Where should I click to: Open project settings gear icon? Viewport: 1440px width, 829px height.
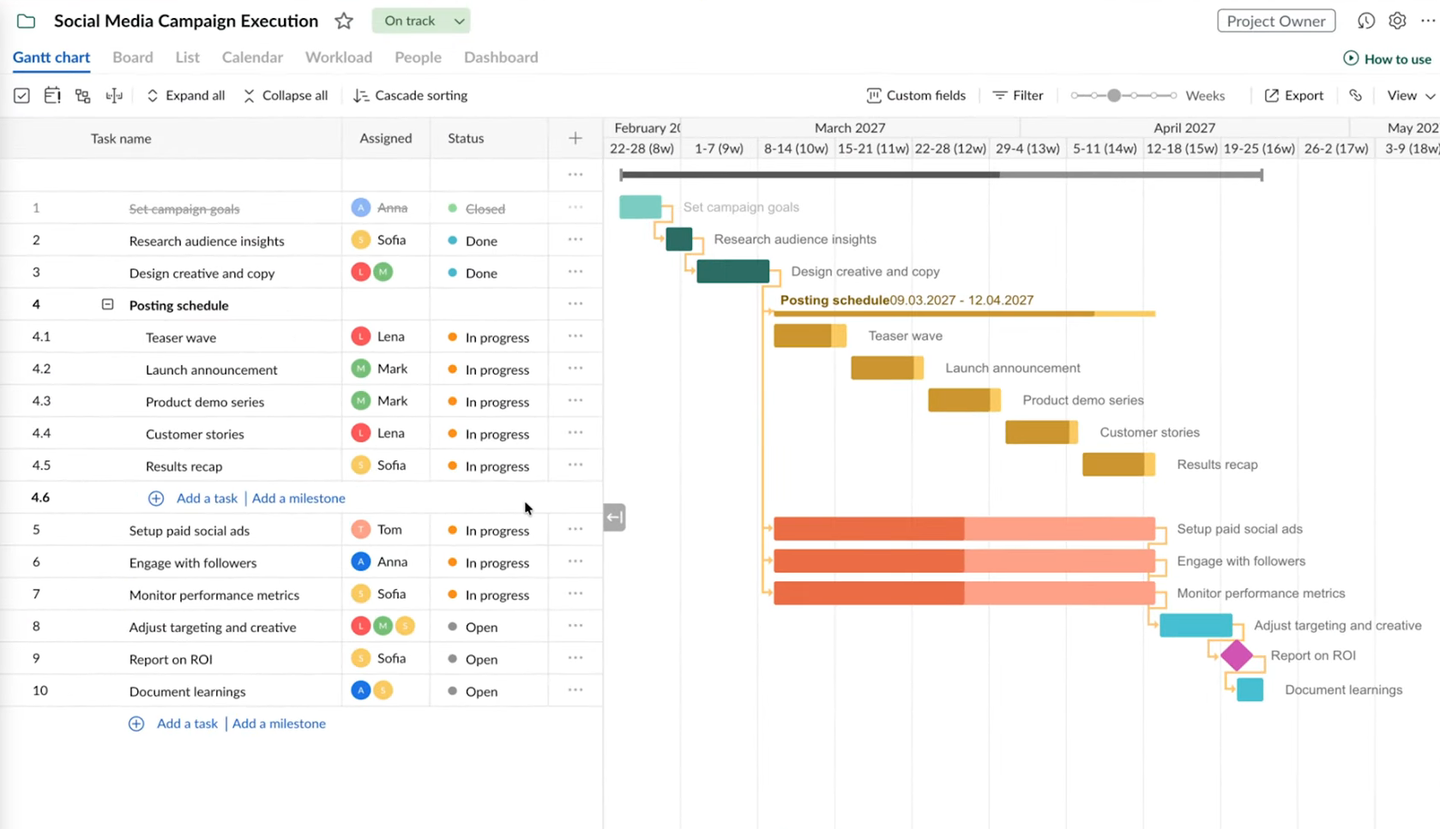[x=1397, y=21]
